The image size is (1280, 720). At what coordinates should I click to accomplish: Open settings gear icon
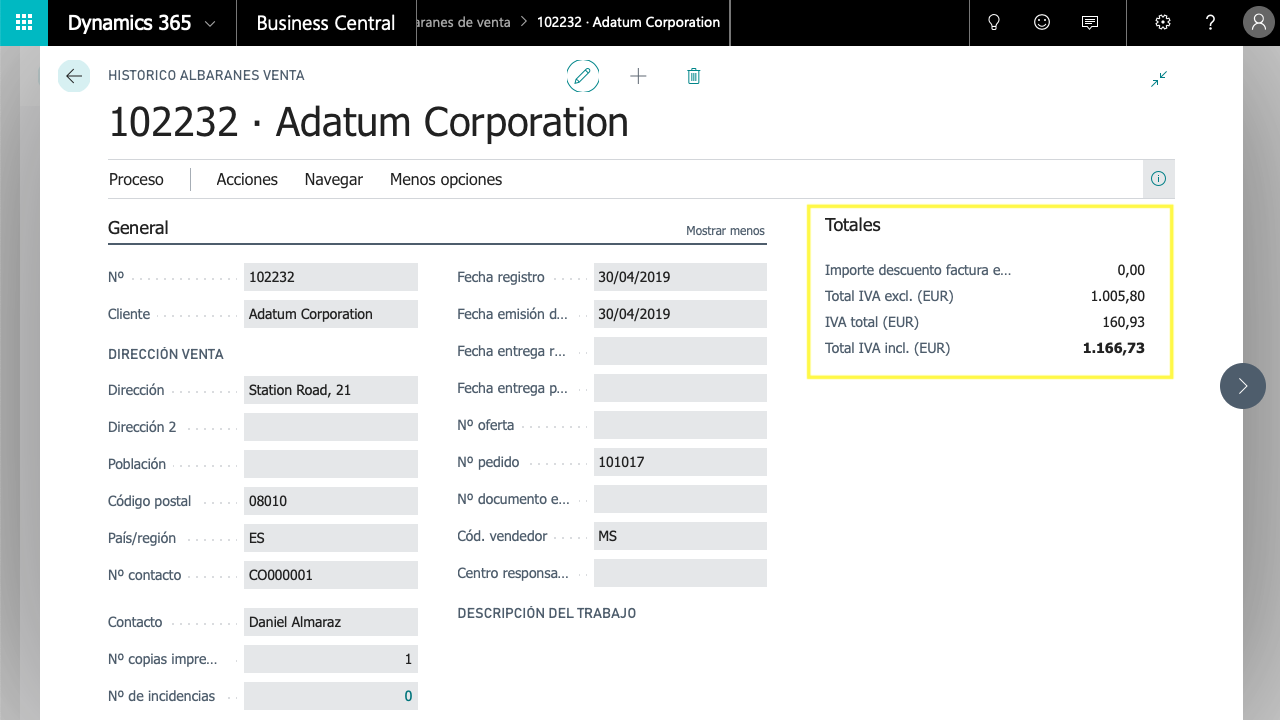pos(1162,23)
